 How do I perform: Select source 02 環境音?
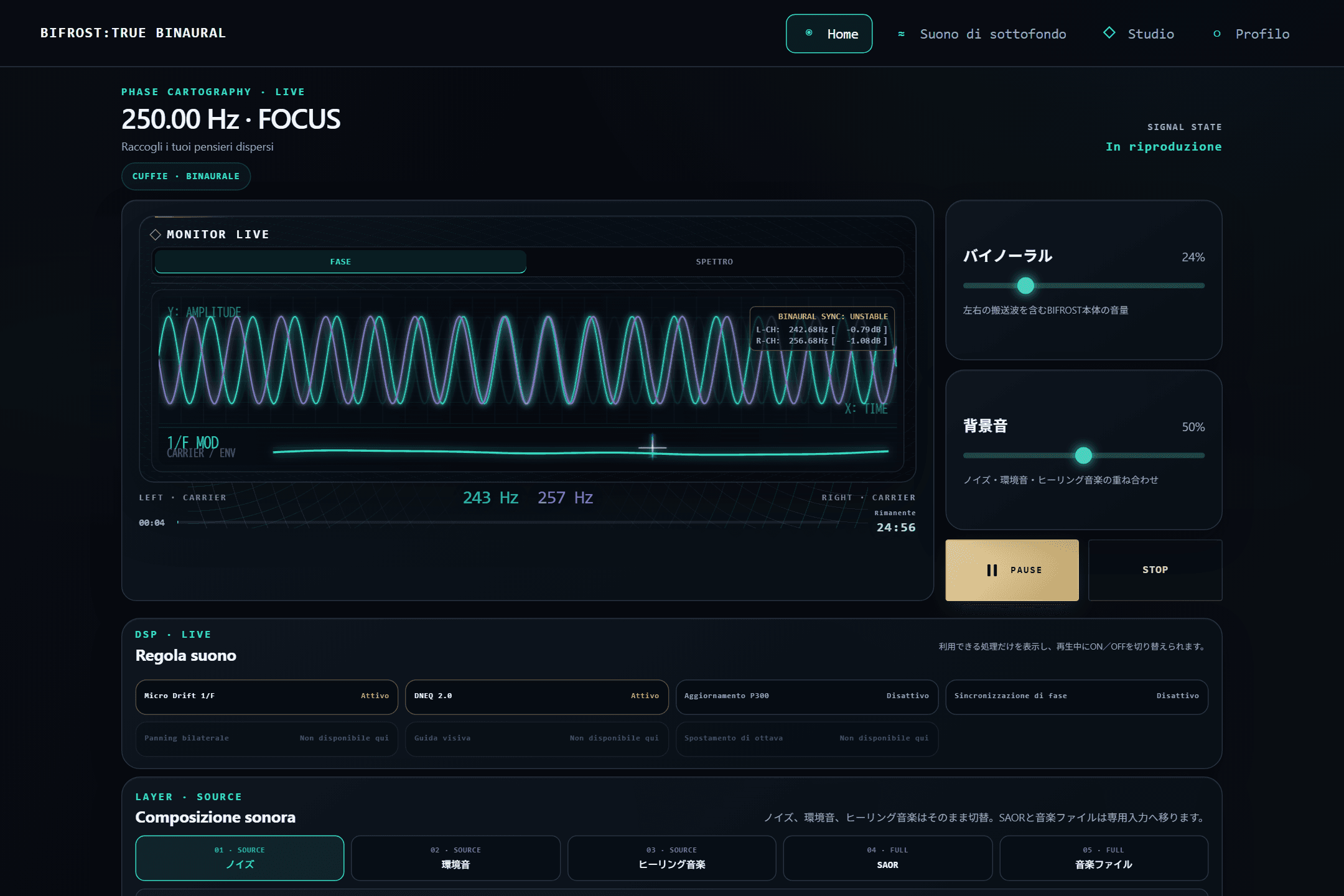point(455,858)
